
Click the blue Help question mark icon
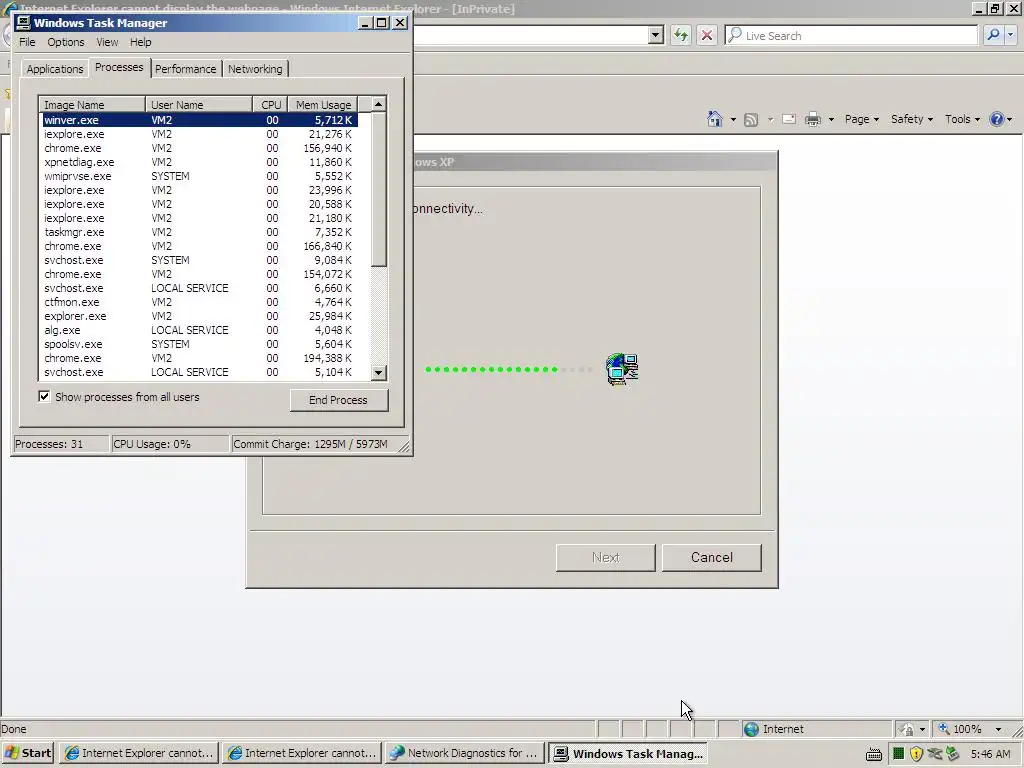click(997, 119)
